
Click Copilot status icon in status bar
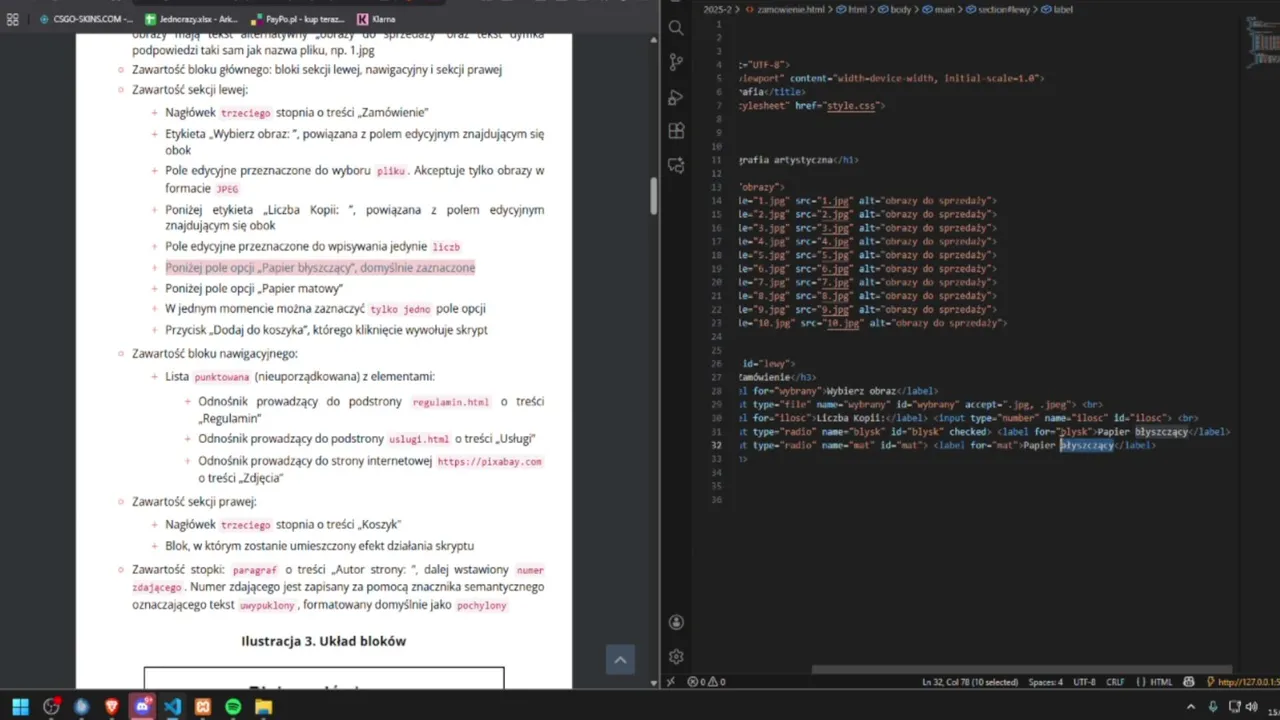pyautogui.click(x=1188, y=682)
